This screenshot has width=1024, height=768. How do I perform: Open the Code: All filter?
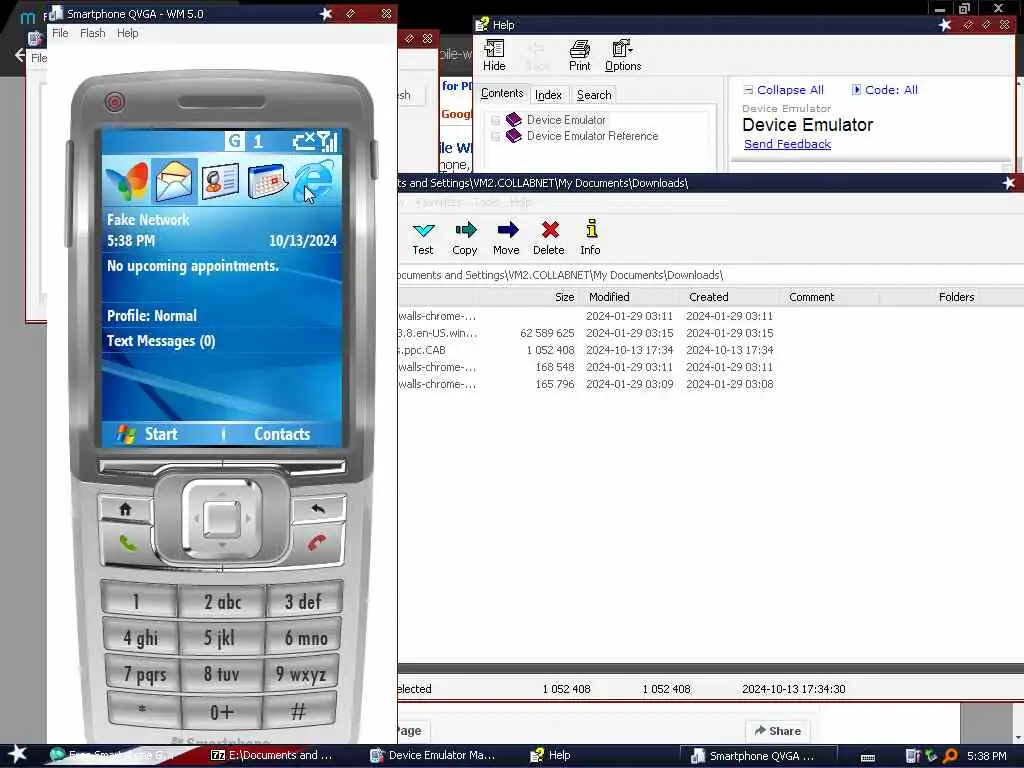(885, 90)
